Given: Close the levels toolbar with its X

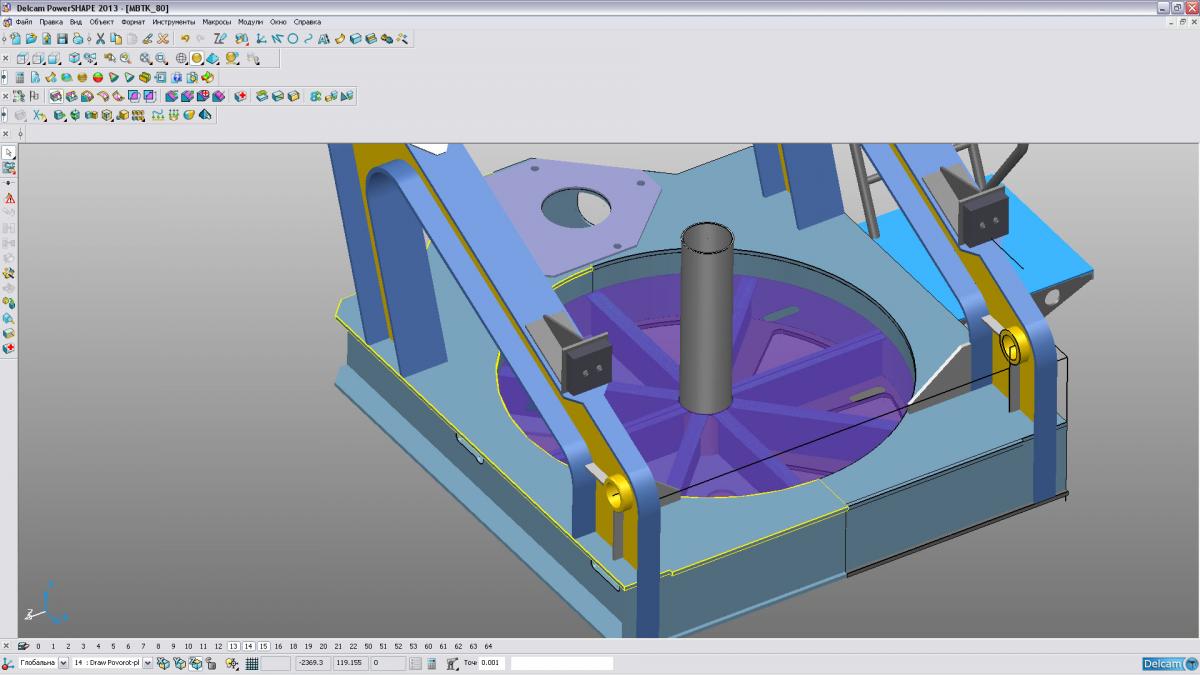Looking at the screenshot, I should point(7,646).
